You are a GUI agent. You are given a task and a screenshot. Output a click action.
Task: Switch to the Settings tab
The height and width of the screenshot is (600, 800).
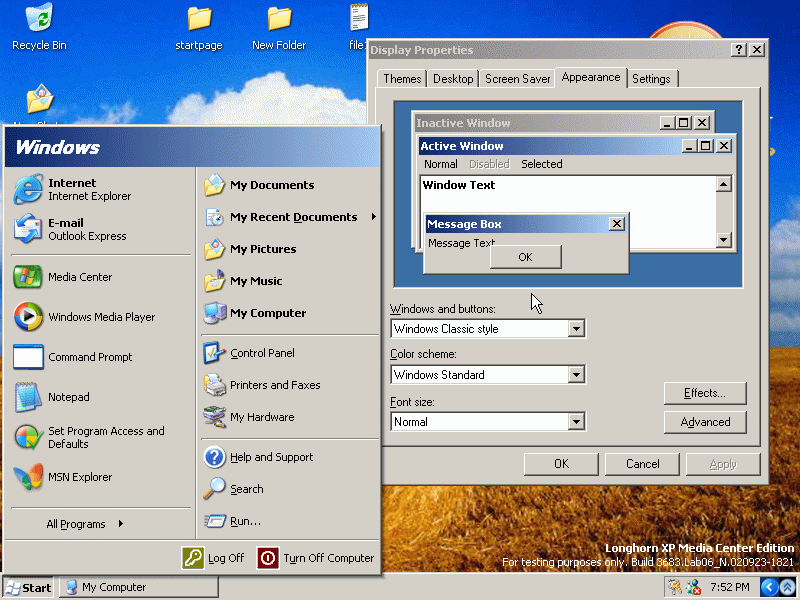pyautogui.click(x=651, y=79)
